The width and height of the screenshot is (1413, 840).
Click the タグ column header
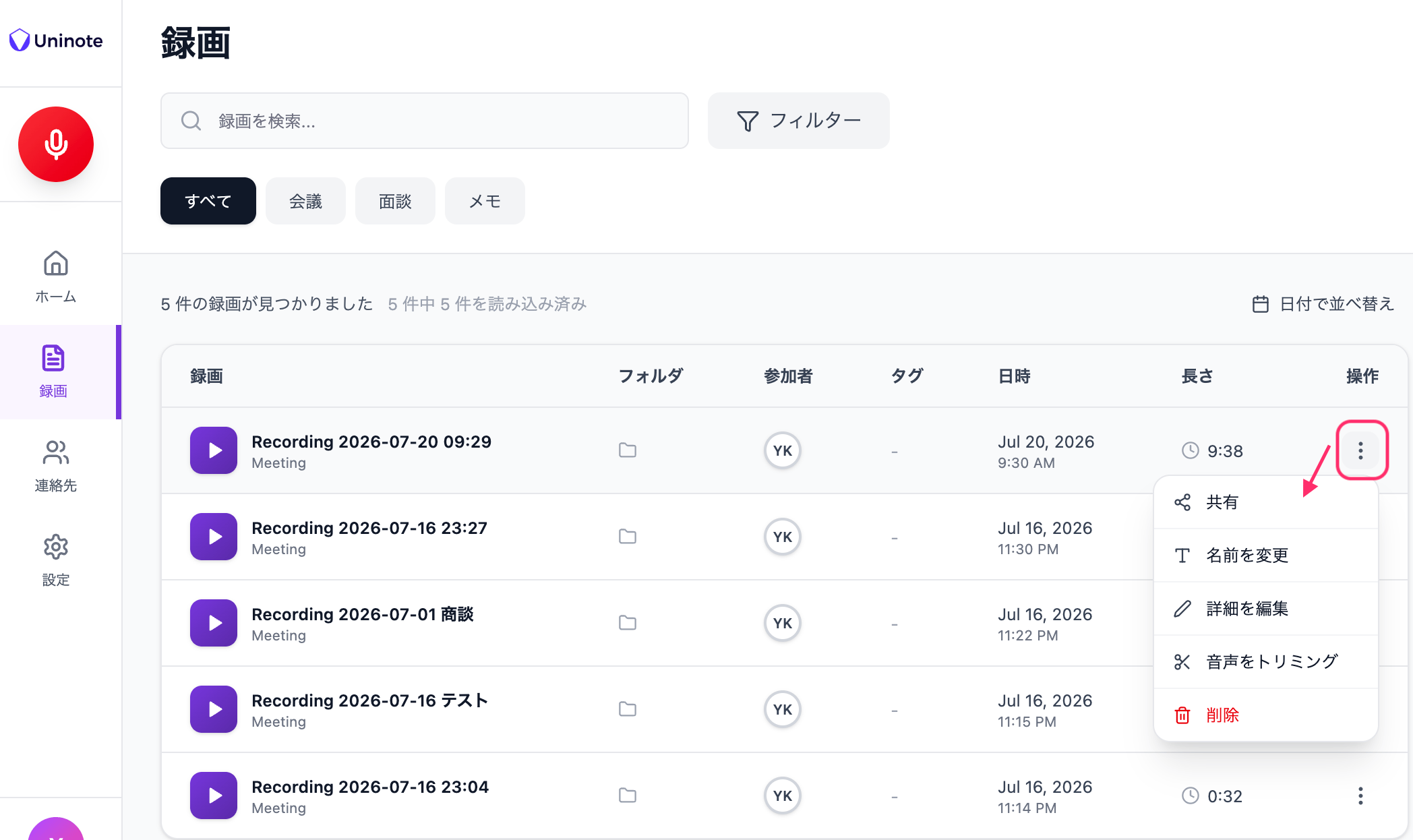click(907, 376)
